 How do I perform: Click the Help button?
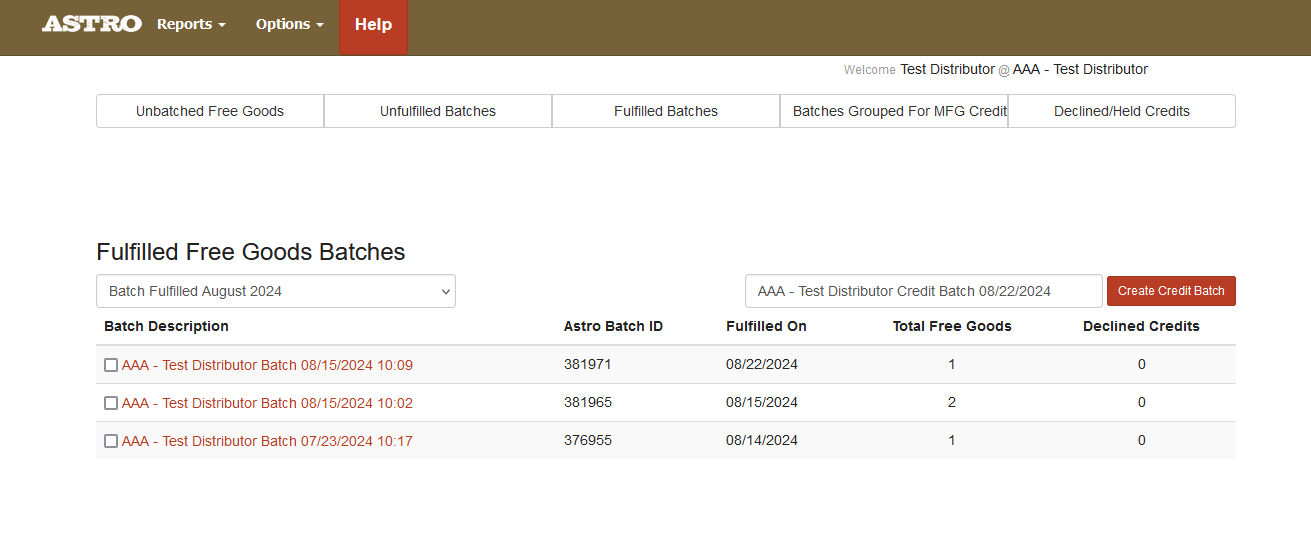(373, 27)
